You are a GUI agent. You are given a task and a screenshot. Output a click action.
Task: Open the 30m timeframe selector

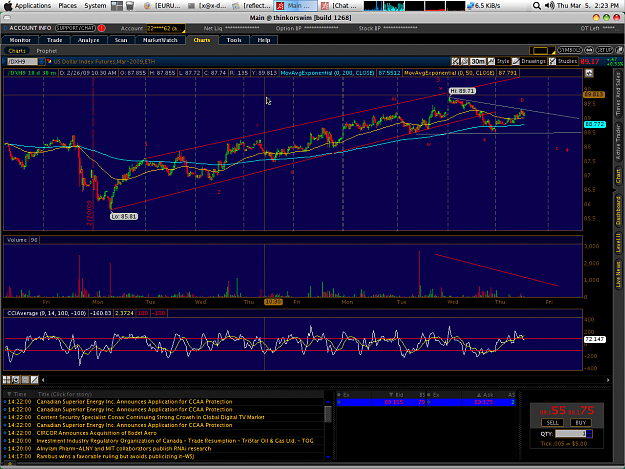(478, 61)
